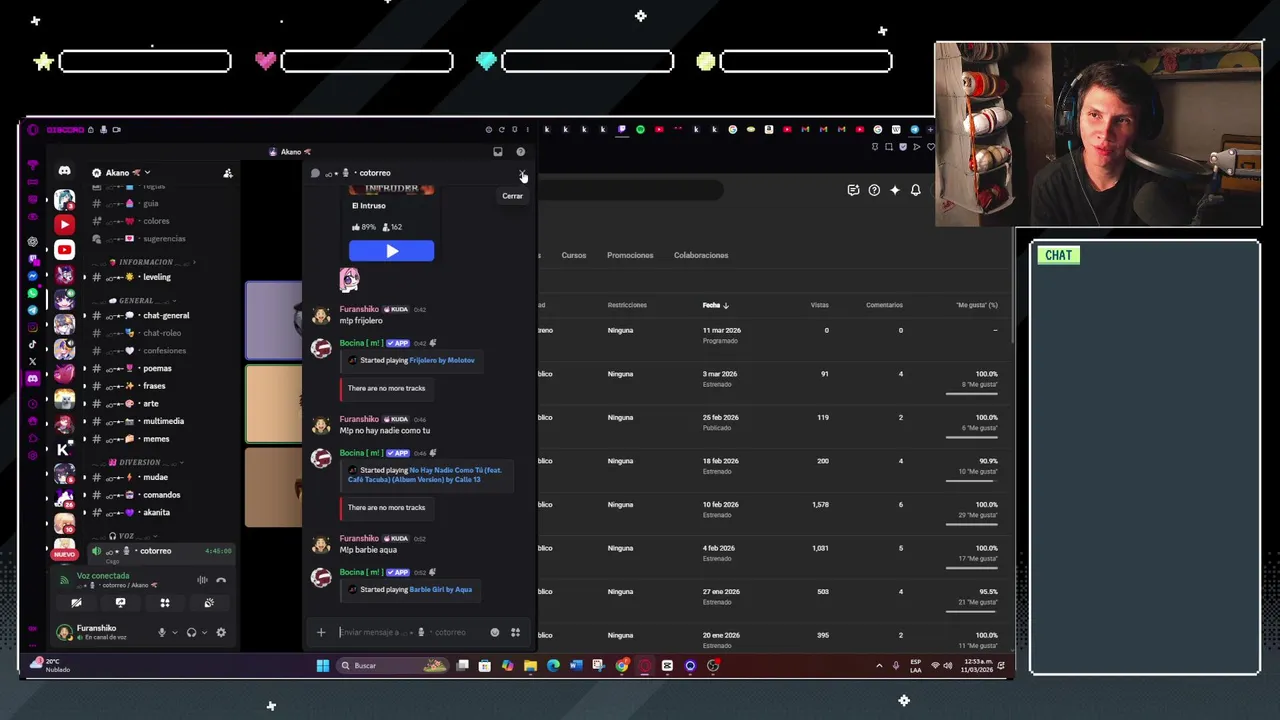Disconnect from voice channel hang-up icon

click(x=221, y=580)
